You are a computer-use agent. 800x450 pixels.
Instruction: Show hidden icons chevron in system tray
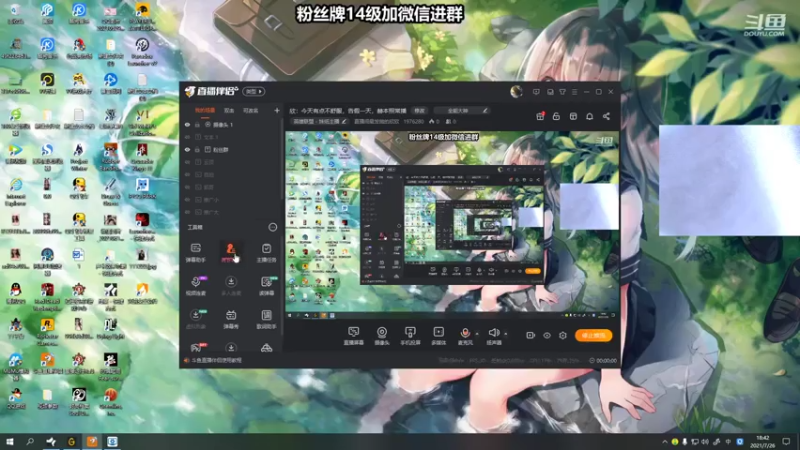point(664,442)
